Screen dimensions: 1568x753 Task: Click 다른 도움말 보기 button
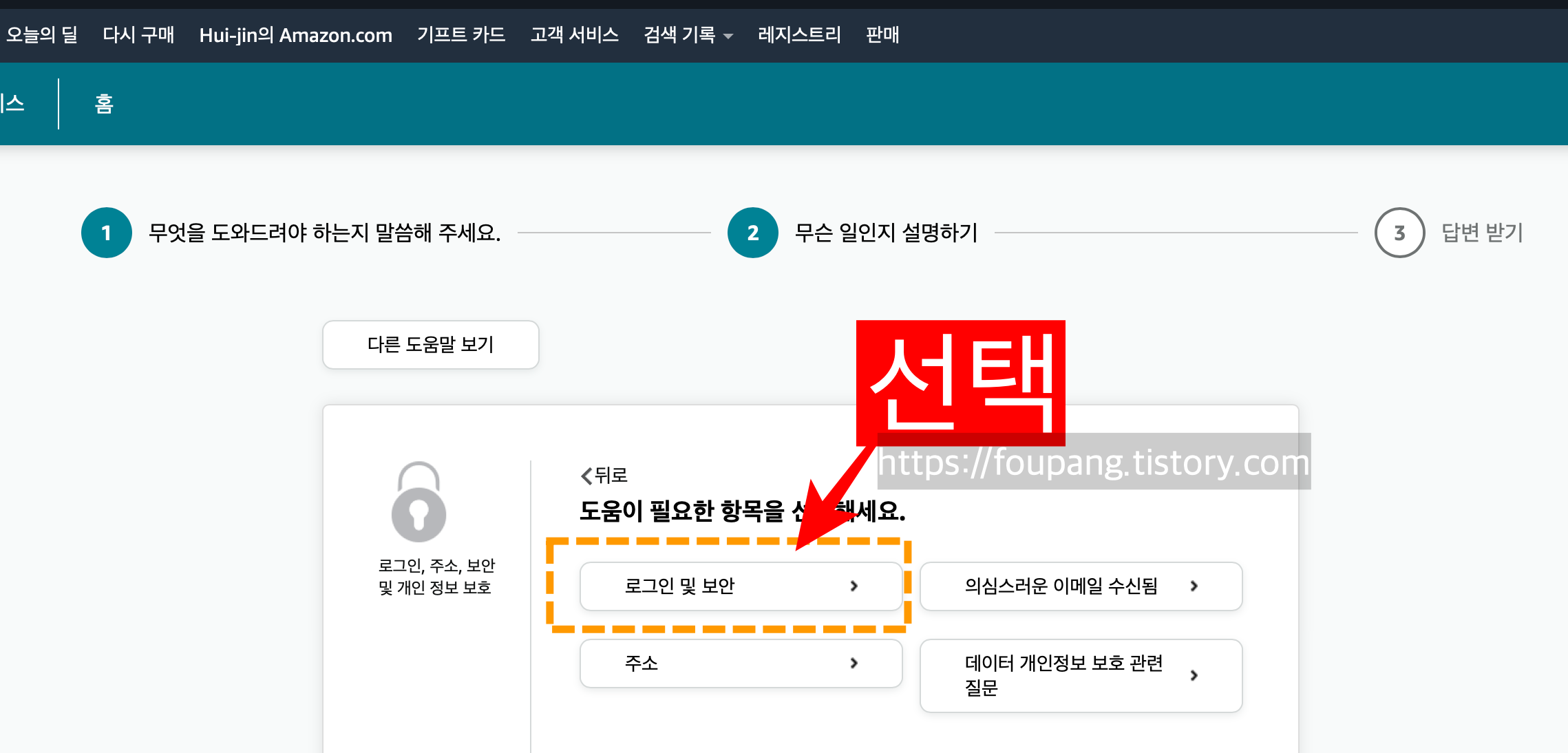click(x=431, y=345)
